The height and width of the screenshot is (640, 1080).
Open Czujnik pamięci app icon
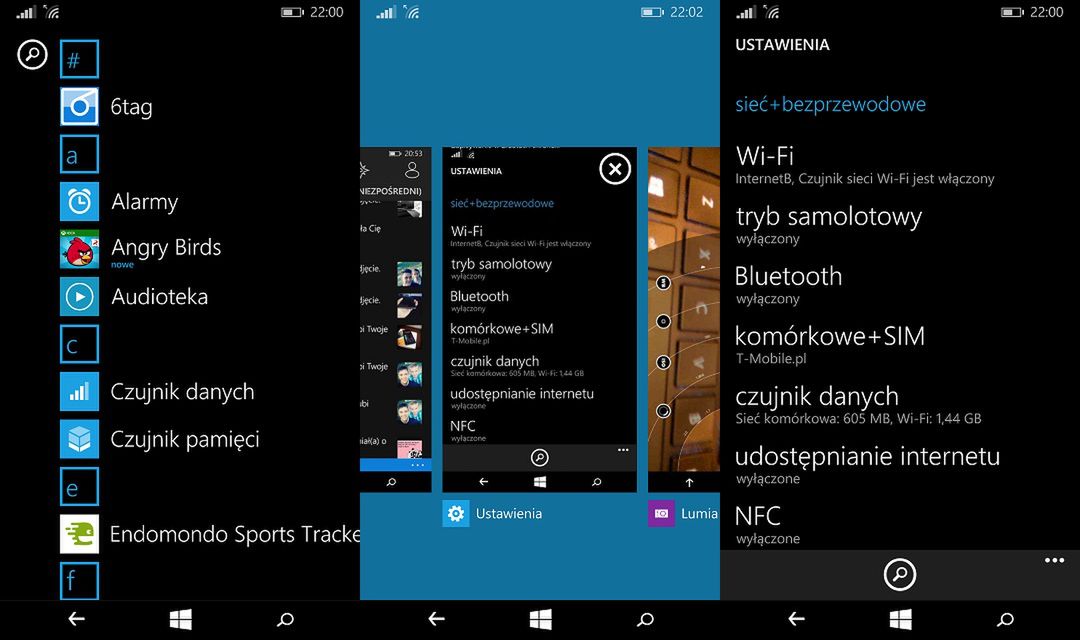[x=79, y=439]
